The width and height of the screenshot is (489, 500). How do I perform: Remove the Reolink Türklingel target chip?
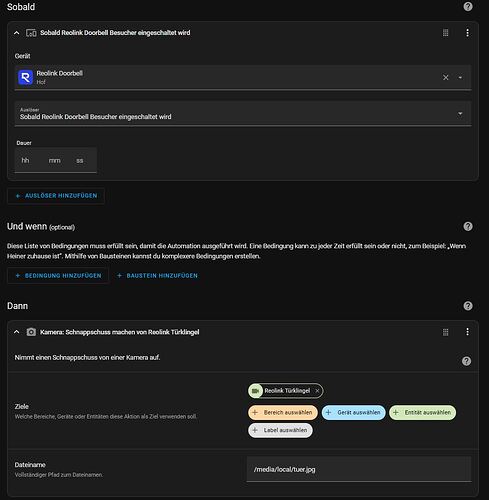(317, 391)
